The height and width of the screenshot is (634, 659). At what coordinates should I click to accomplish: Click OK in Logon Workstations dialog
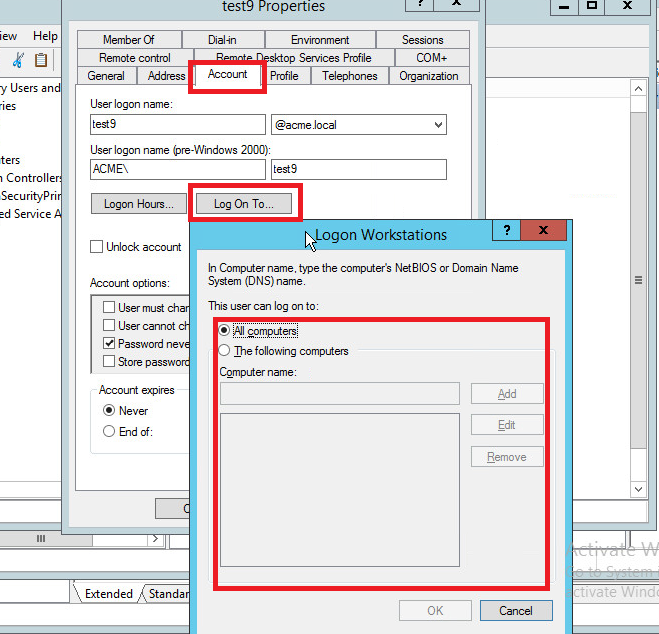tap(435, 610)
